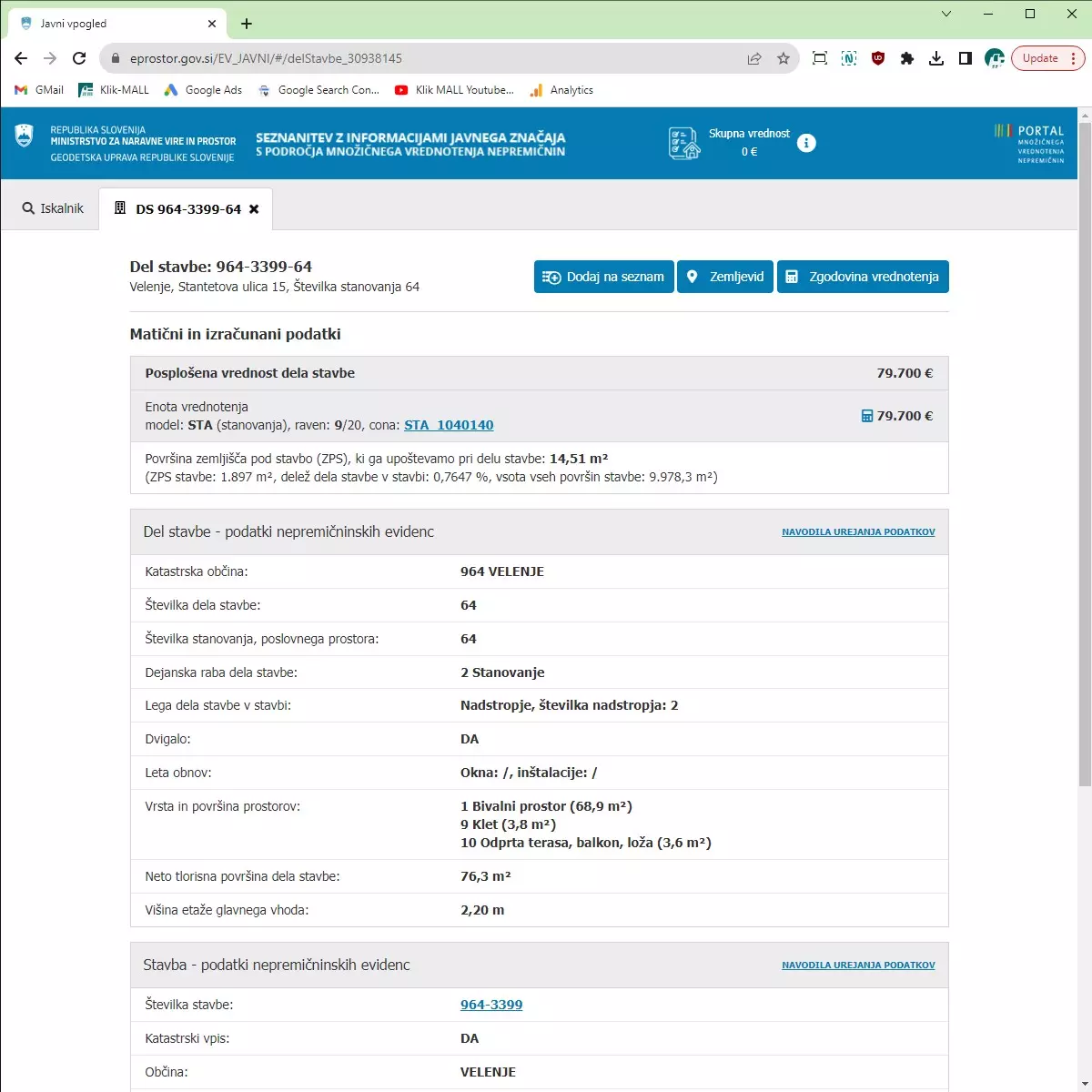Image resolution: width=1092 pixels, height=1092 pixels.
Task: Bookmark this page with the star icon
Action: [784, 58]
